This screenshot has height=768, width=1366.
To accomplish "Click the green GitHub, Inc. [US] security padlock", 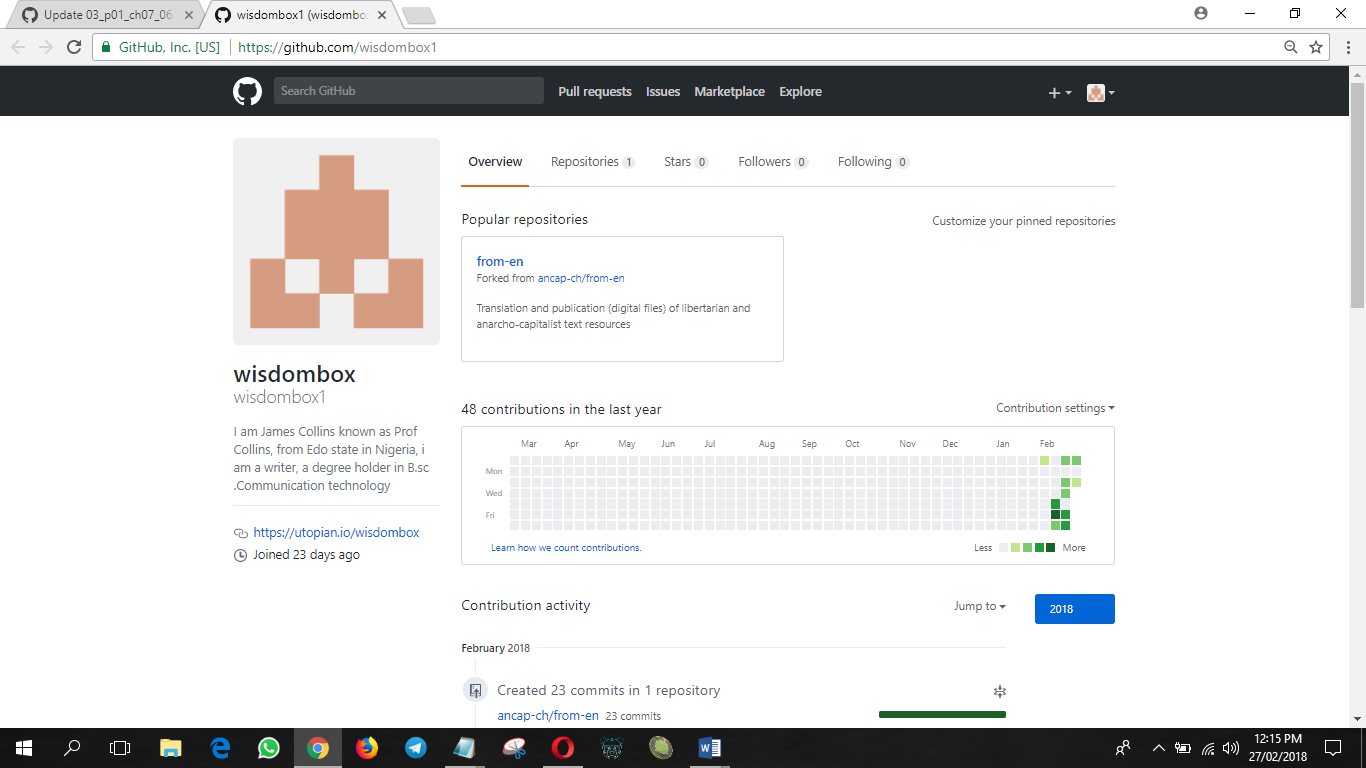I will [x=106, y=47].
